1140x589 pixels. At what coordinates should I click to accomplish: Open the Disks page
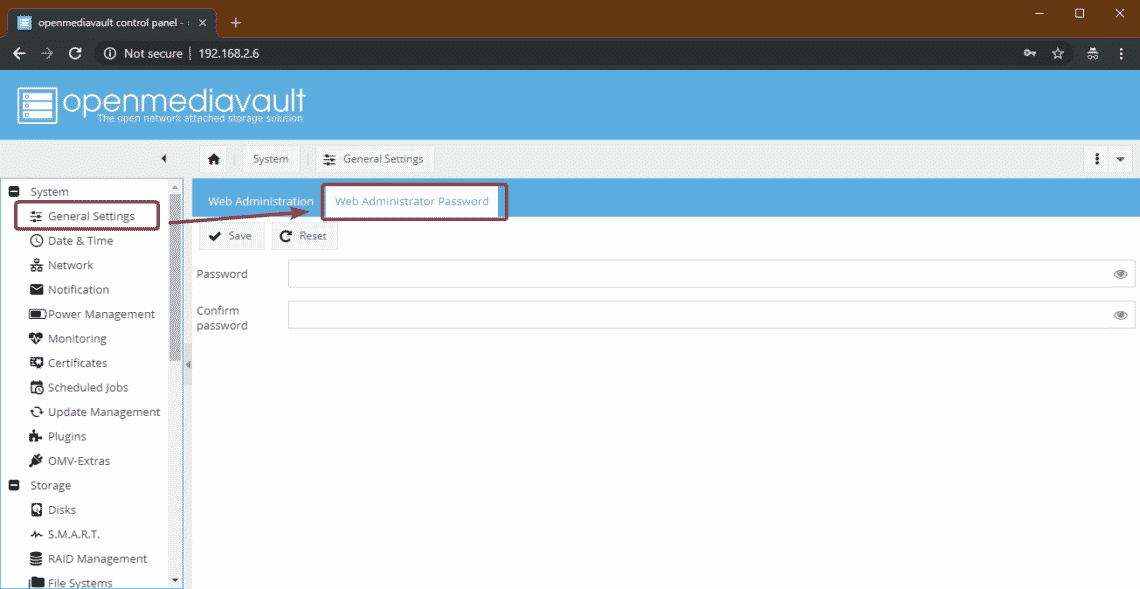click(x=52, y=510)
